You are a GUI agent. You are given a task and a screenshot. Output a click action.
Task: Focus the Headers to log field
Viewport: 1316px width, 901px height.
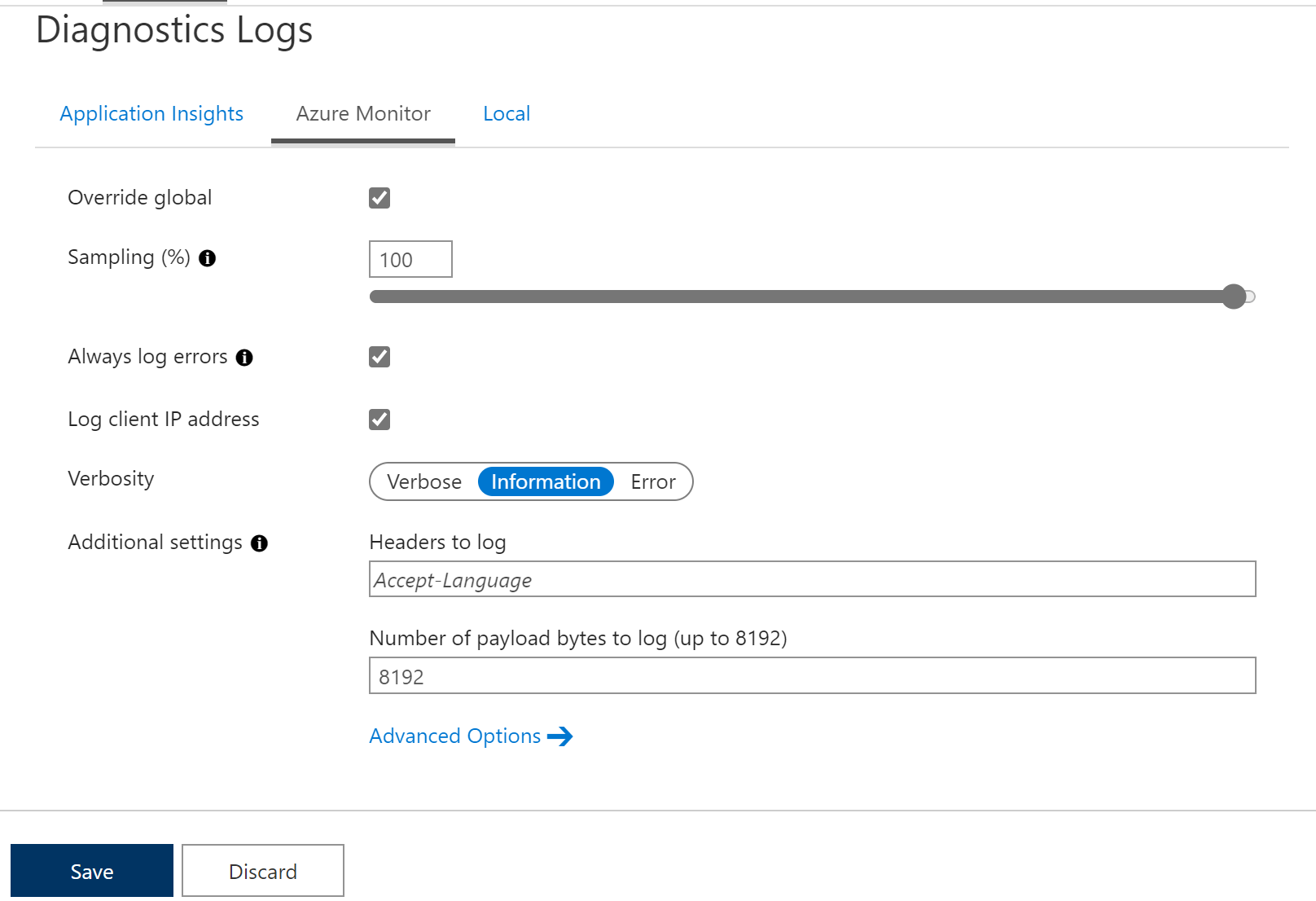tap(812, 579)
